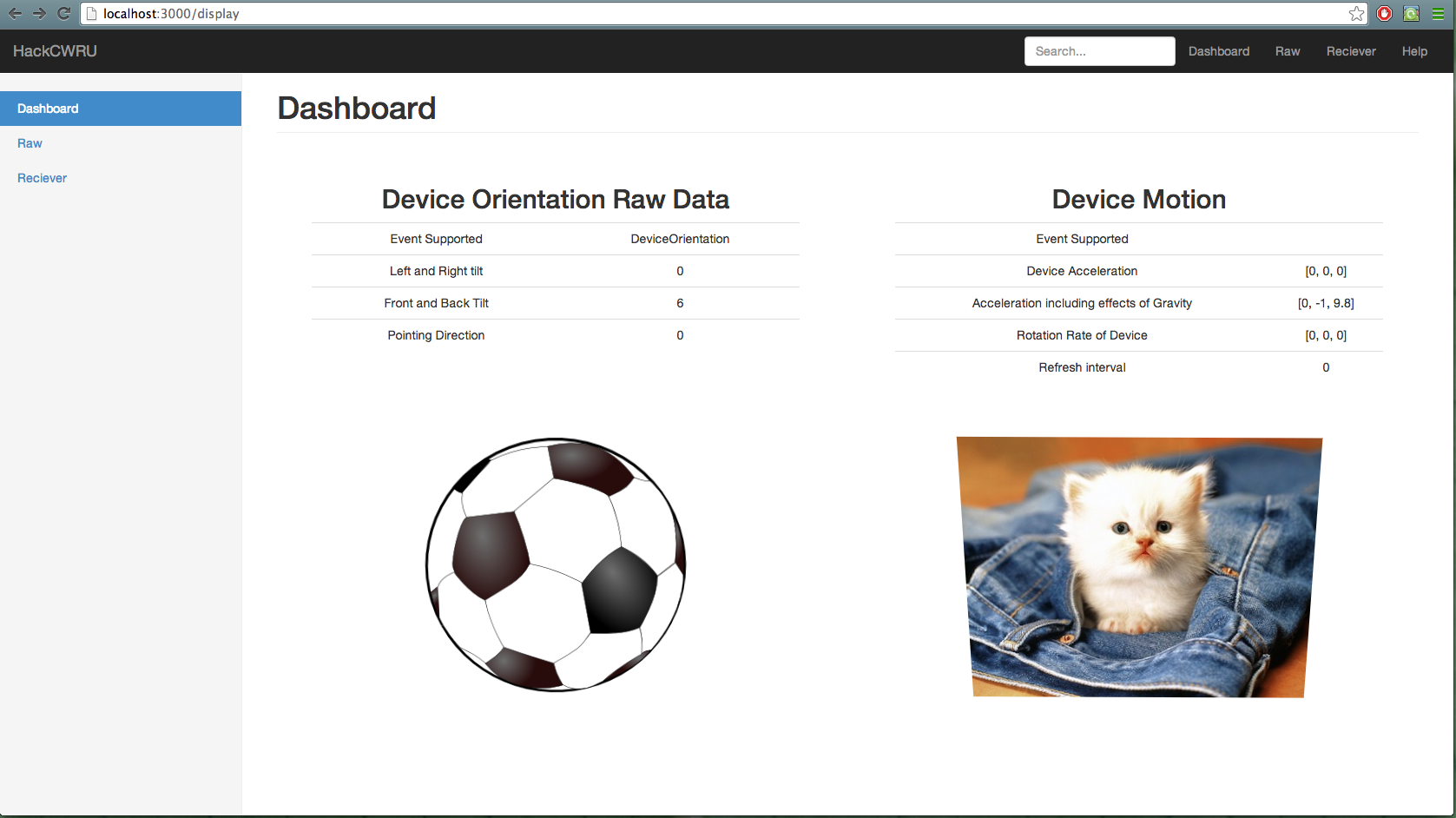
Task: Open the red adblock extension icon
Action: click(1385, 13)
